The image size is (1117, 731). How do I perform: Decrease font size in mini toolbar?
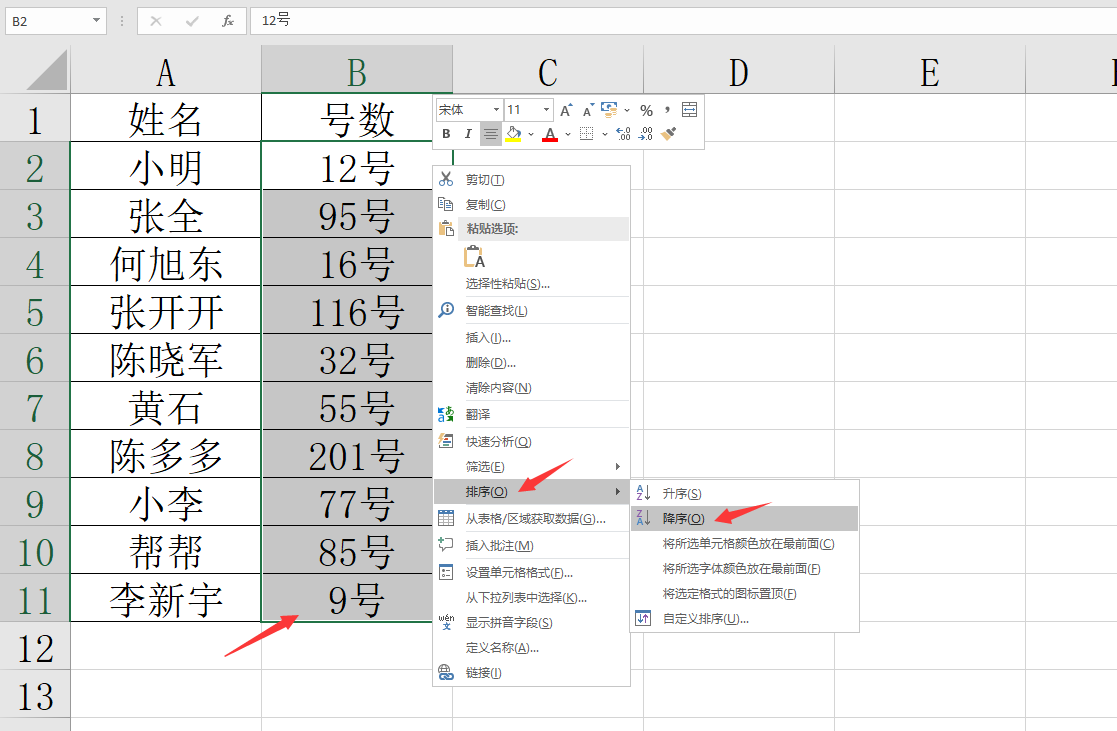tap(588, 110)
